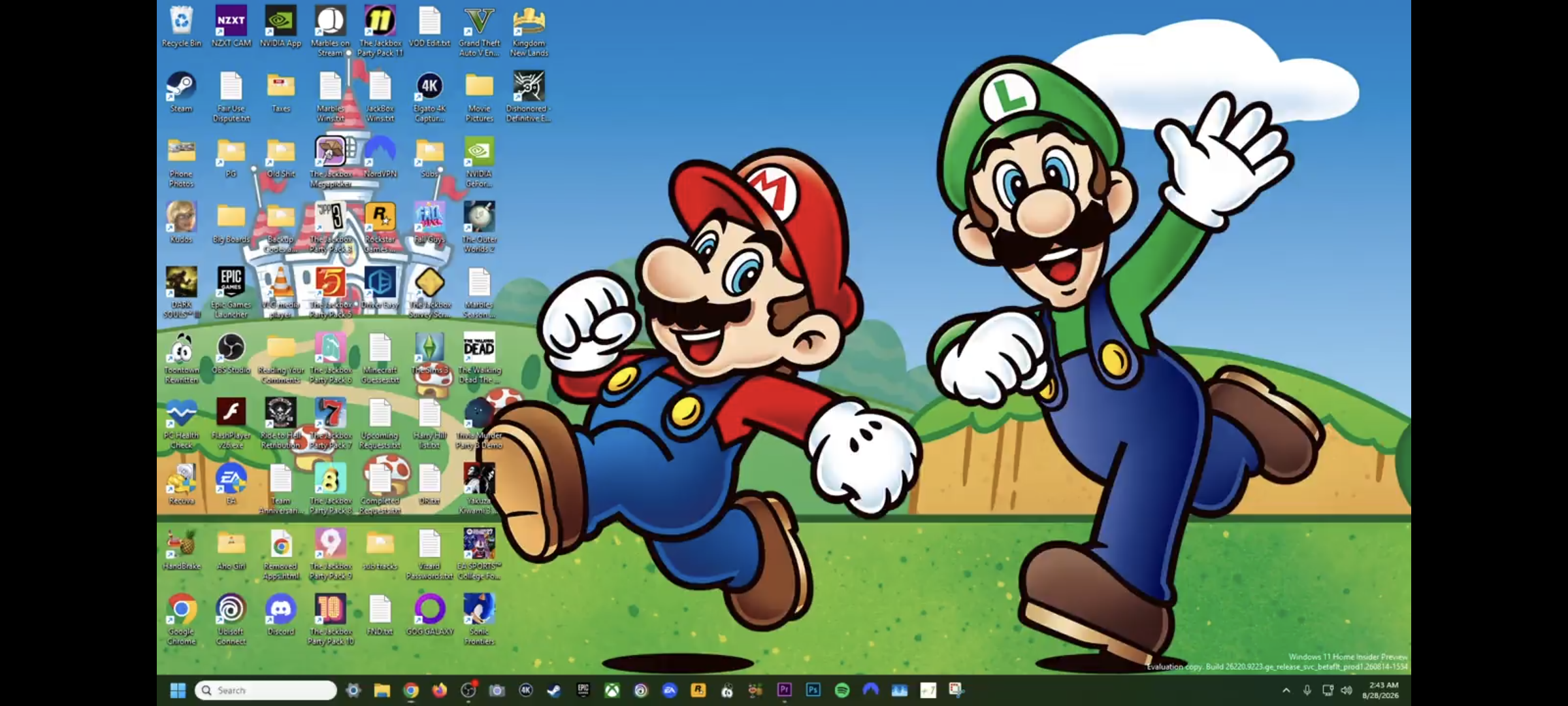Select the Rockstar Games desktop shortcut

point(380,227)
